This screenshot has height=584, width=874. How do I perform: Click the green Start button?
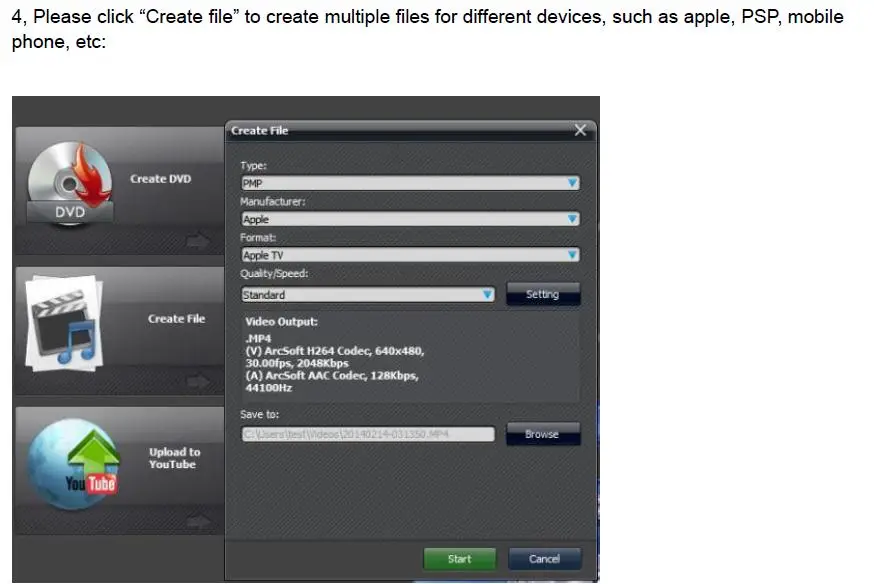tap(459, 559)
